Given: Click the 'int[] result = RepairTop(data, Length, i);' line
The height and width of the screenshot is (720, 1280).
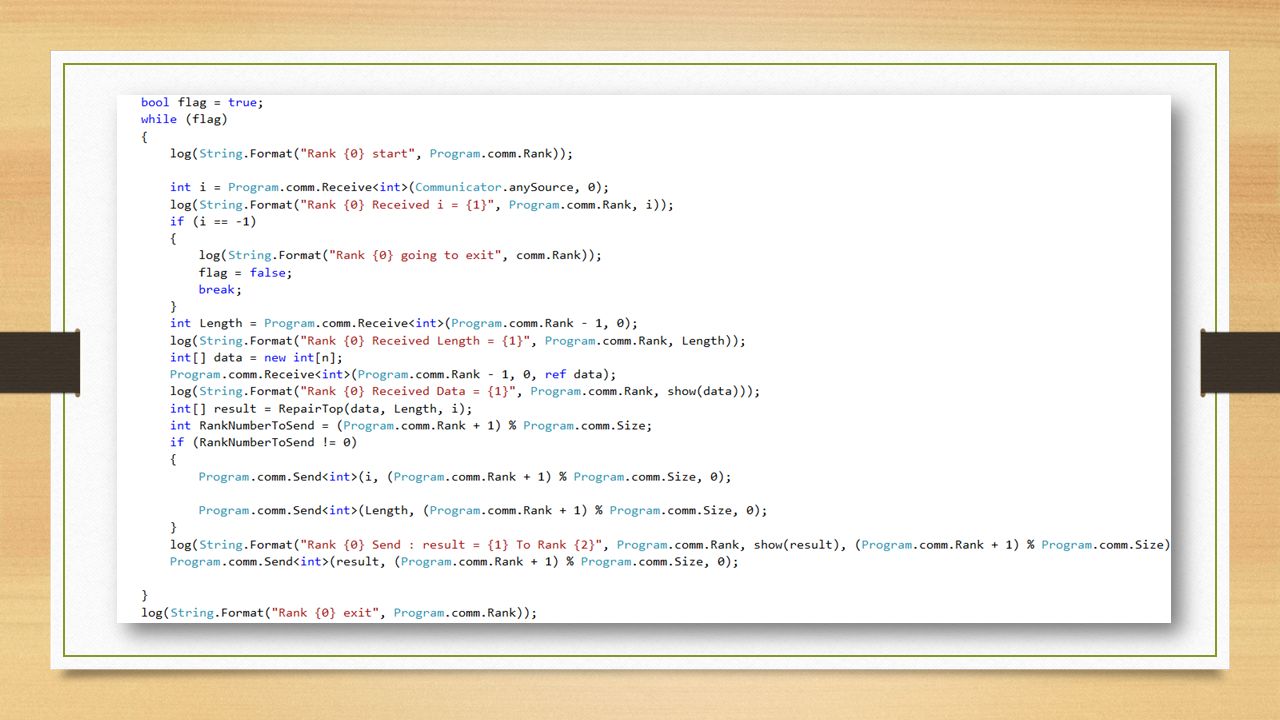Looking at the screenshot, I should pyautogui.click(x=321, y=408).
